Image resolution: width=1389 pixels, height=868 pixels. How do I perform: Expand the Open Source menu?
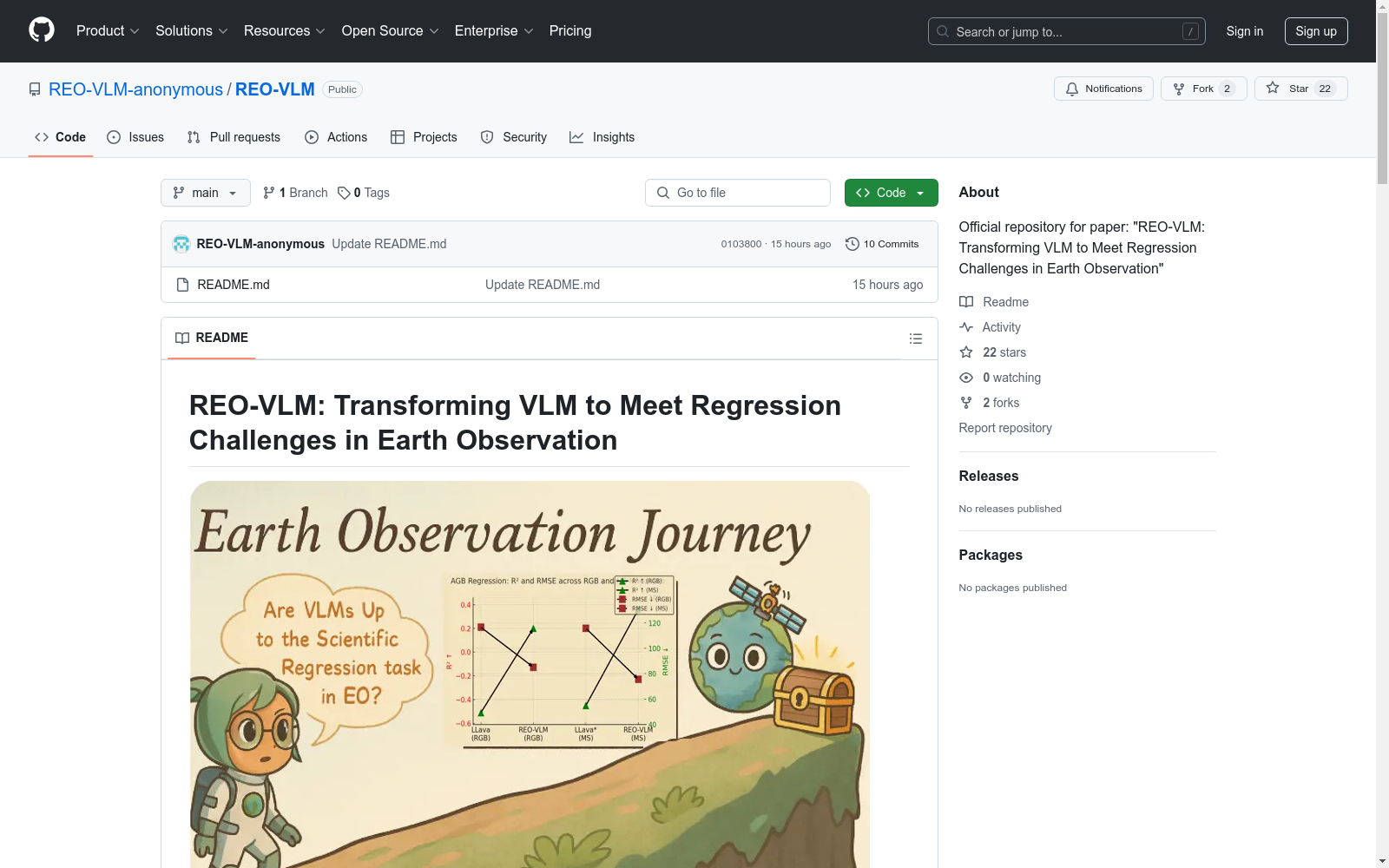(x=391, y=30)
